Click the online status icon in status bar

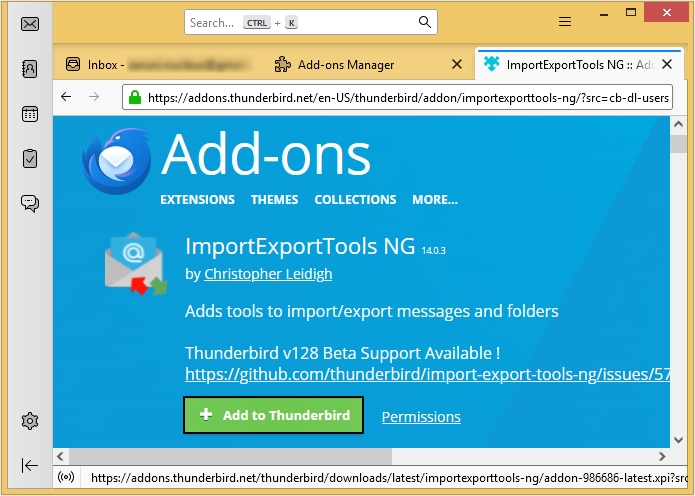(x=66, y=477)
